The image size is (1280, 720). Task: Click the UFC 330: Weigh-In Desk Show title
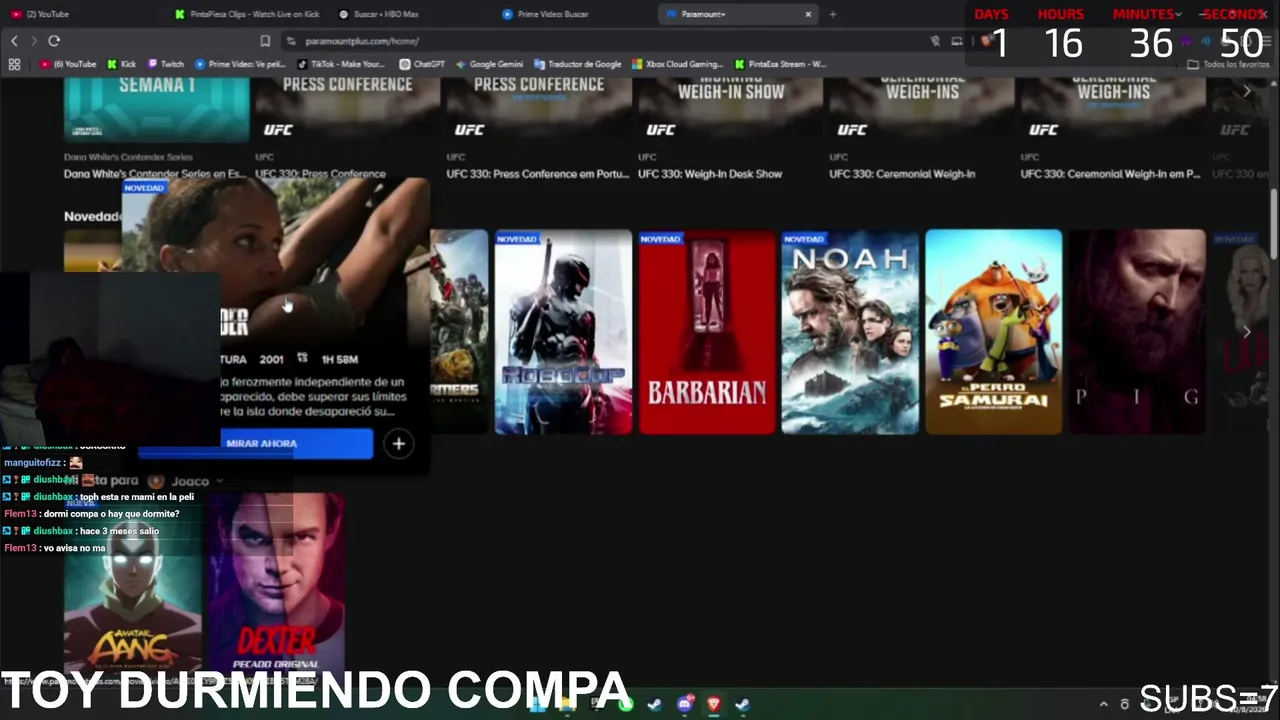pos(710,174)
